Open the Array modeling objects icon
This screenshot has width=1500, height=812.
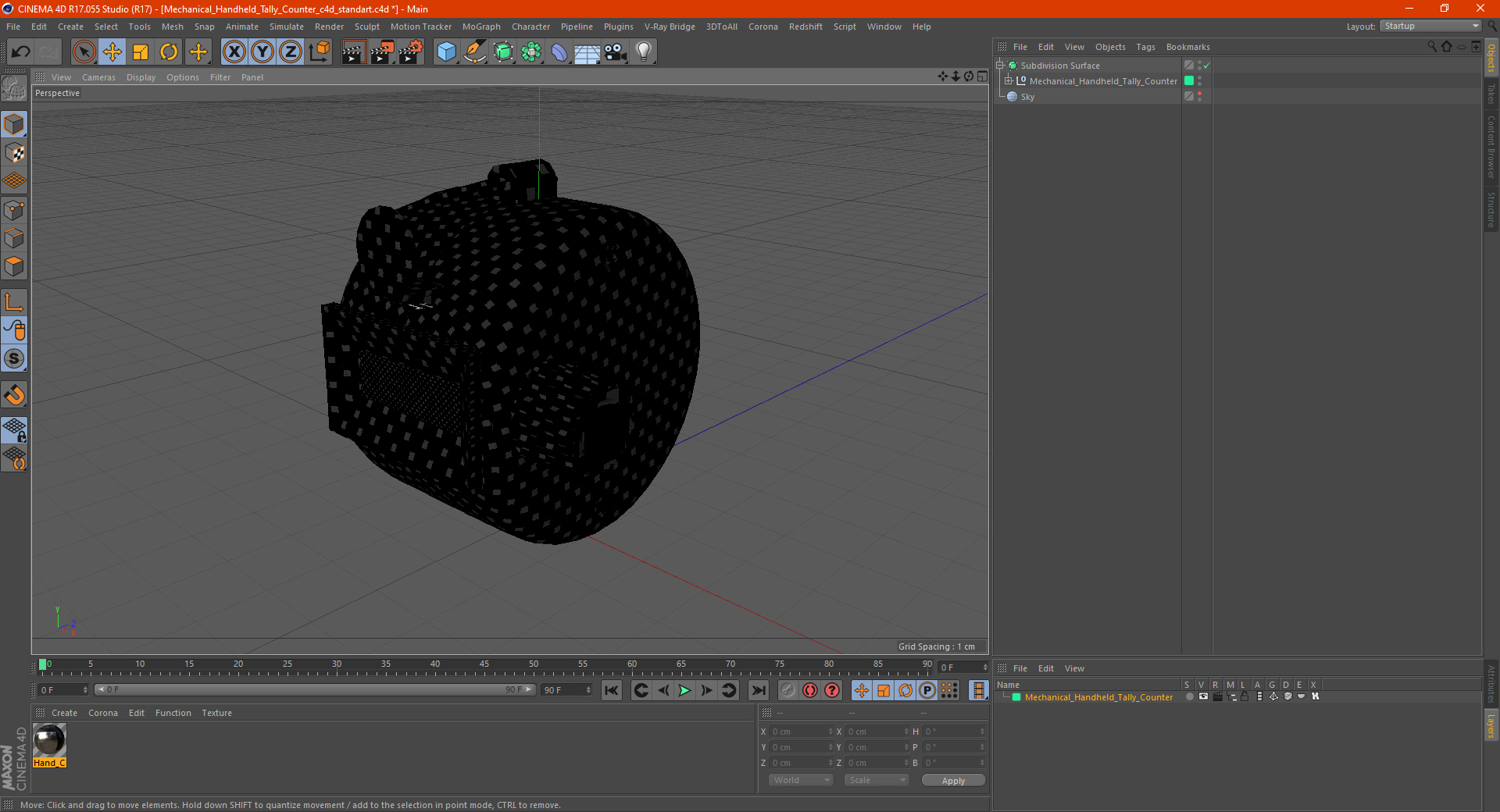point(531,52)
